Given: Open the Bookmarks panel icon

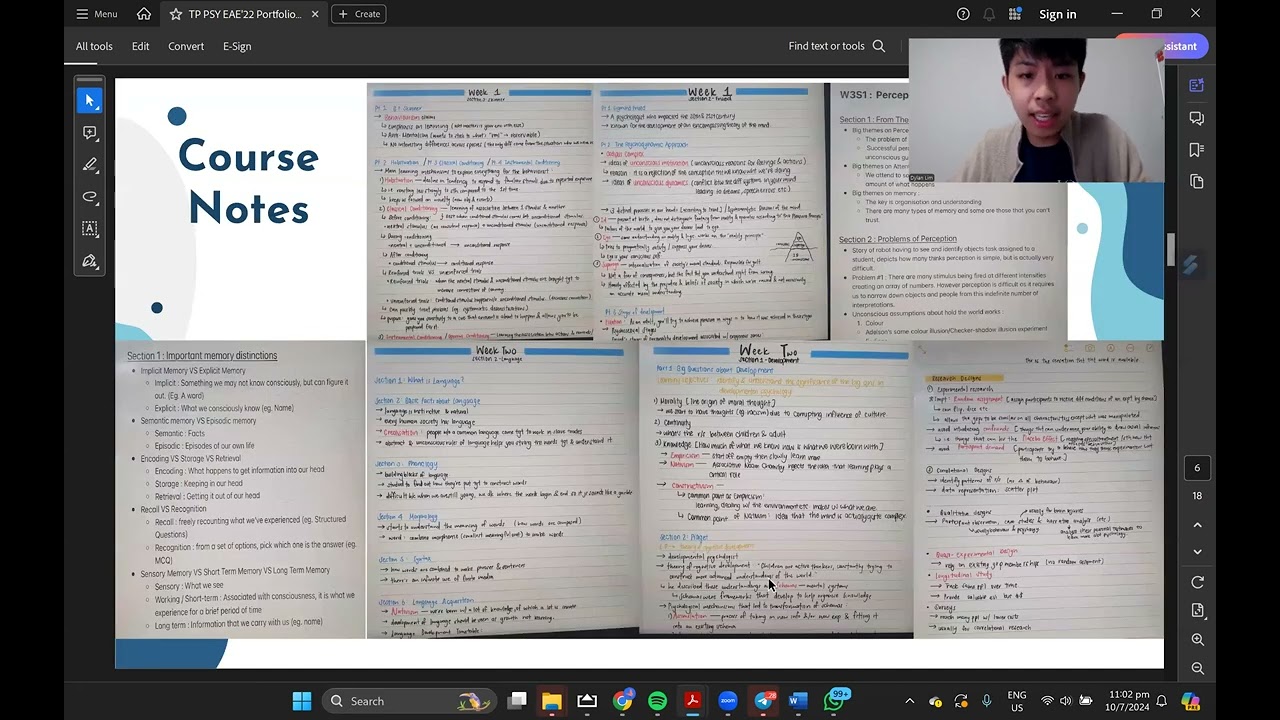Looking at the screenshot, I should [1197, 150].
